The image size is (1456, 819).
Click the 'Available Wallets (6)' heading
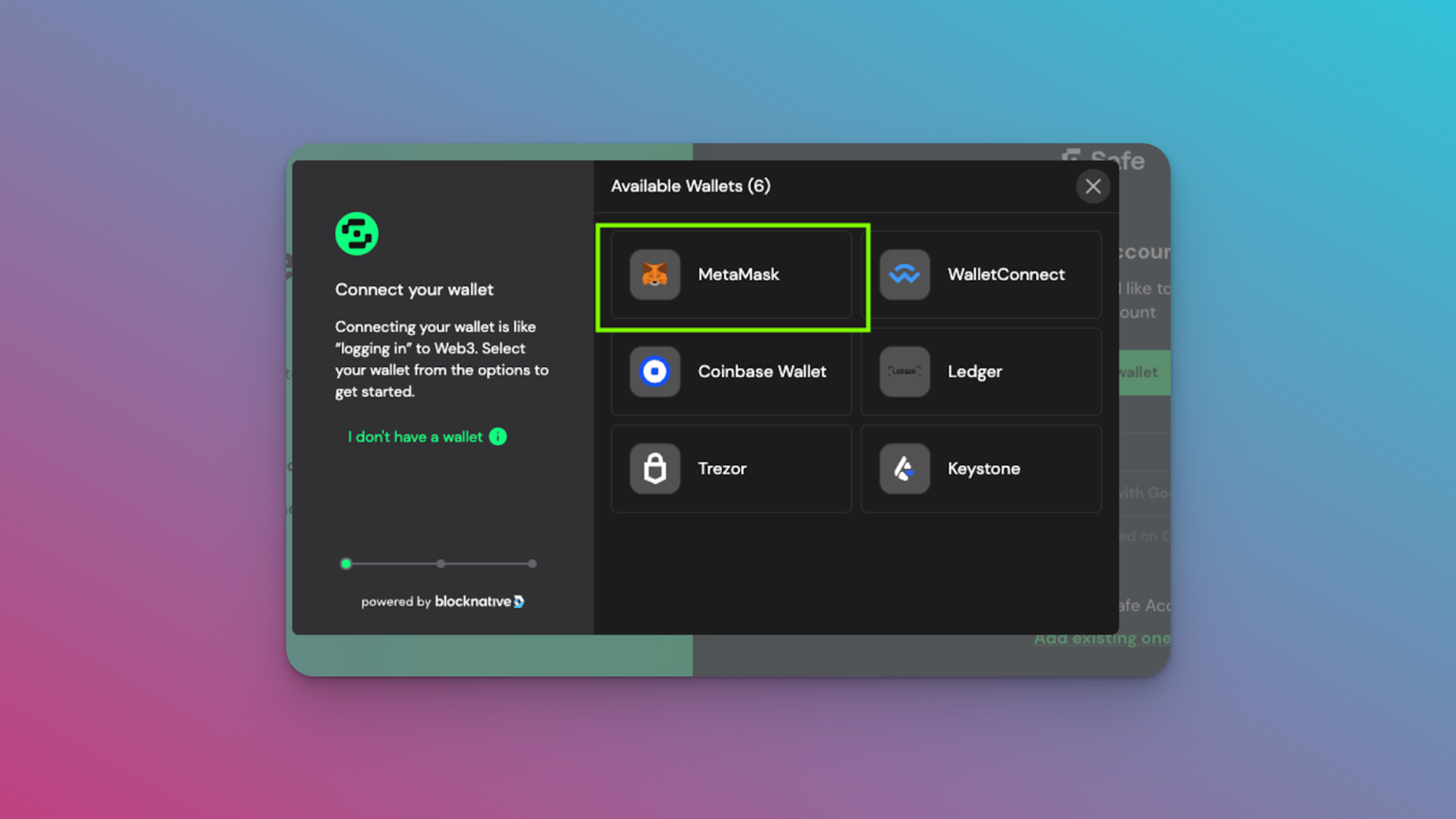pos(690,186)
